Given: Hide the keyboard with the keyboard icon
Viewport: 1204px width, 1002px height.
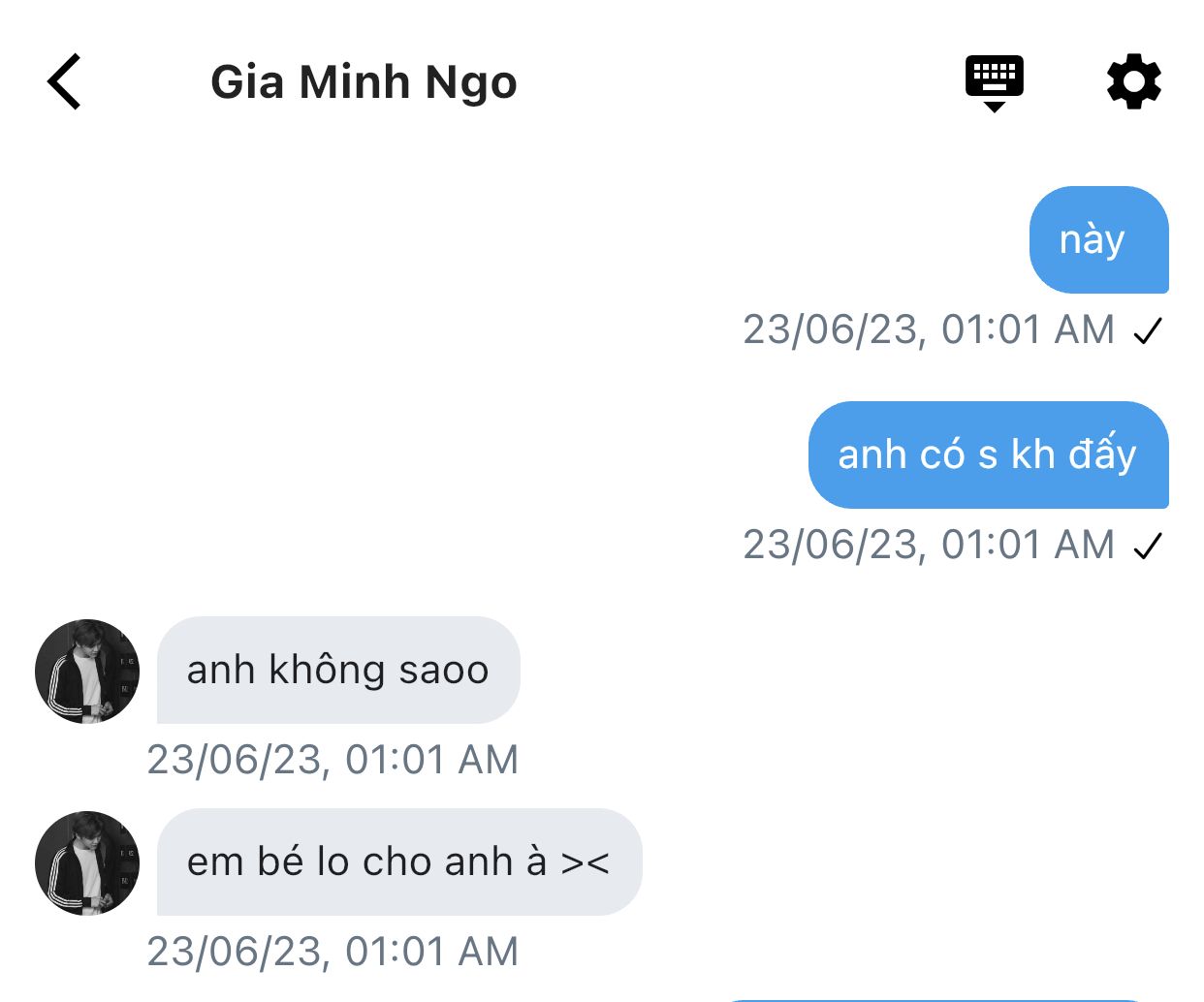Looking at the screenshot, I should 994,82.
